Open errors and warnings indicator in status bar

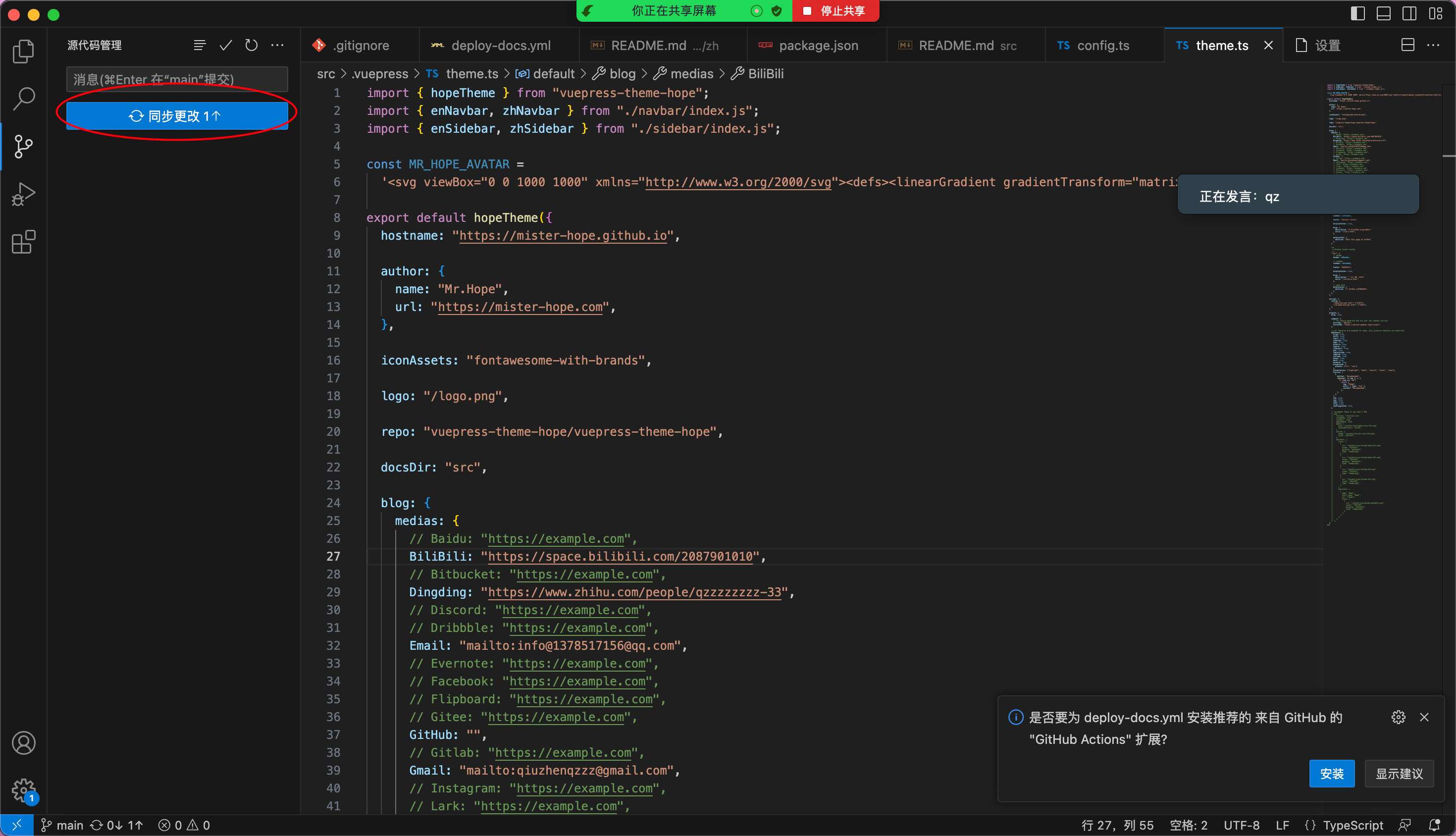coord(184,825)
